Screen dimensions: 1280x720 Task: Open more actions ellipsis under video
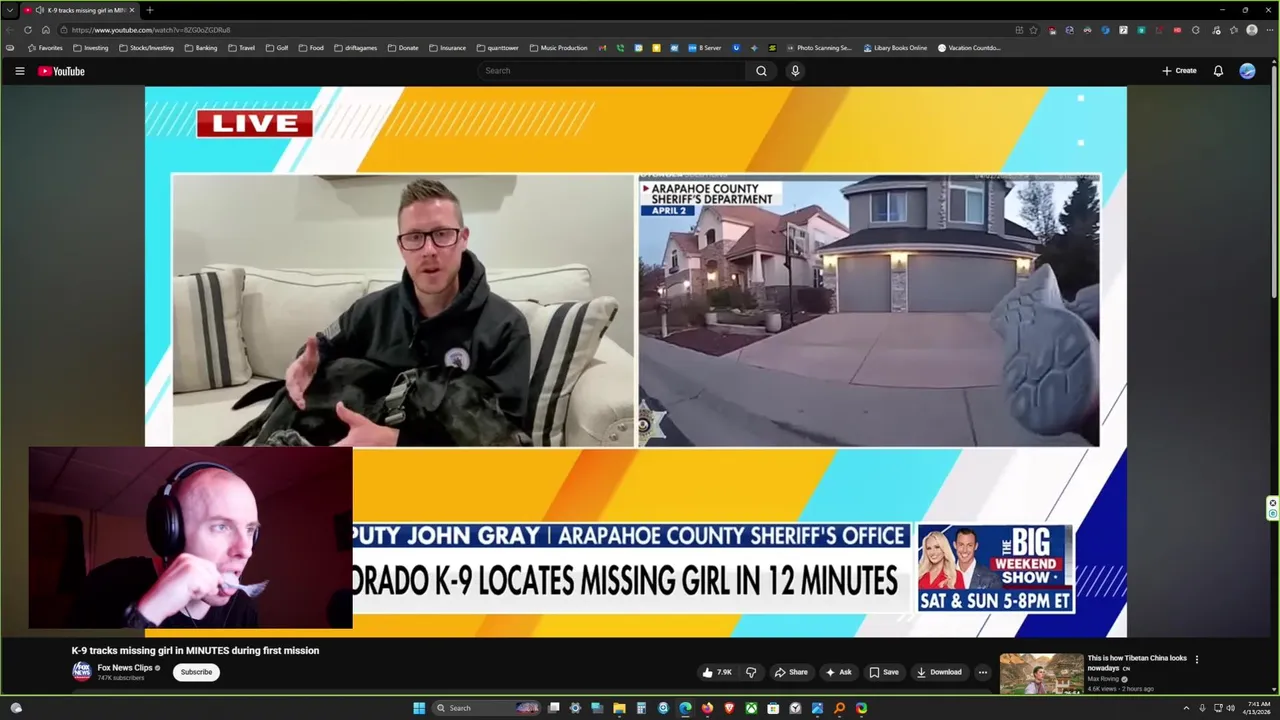tap(982, 672)
